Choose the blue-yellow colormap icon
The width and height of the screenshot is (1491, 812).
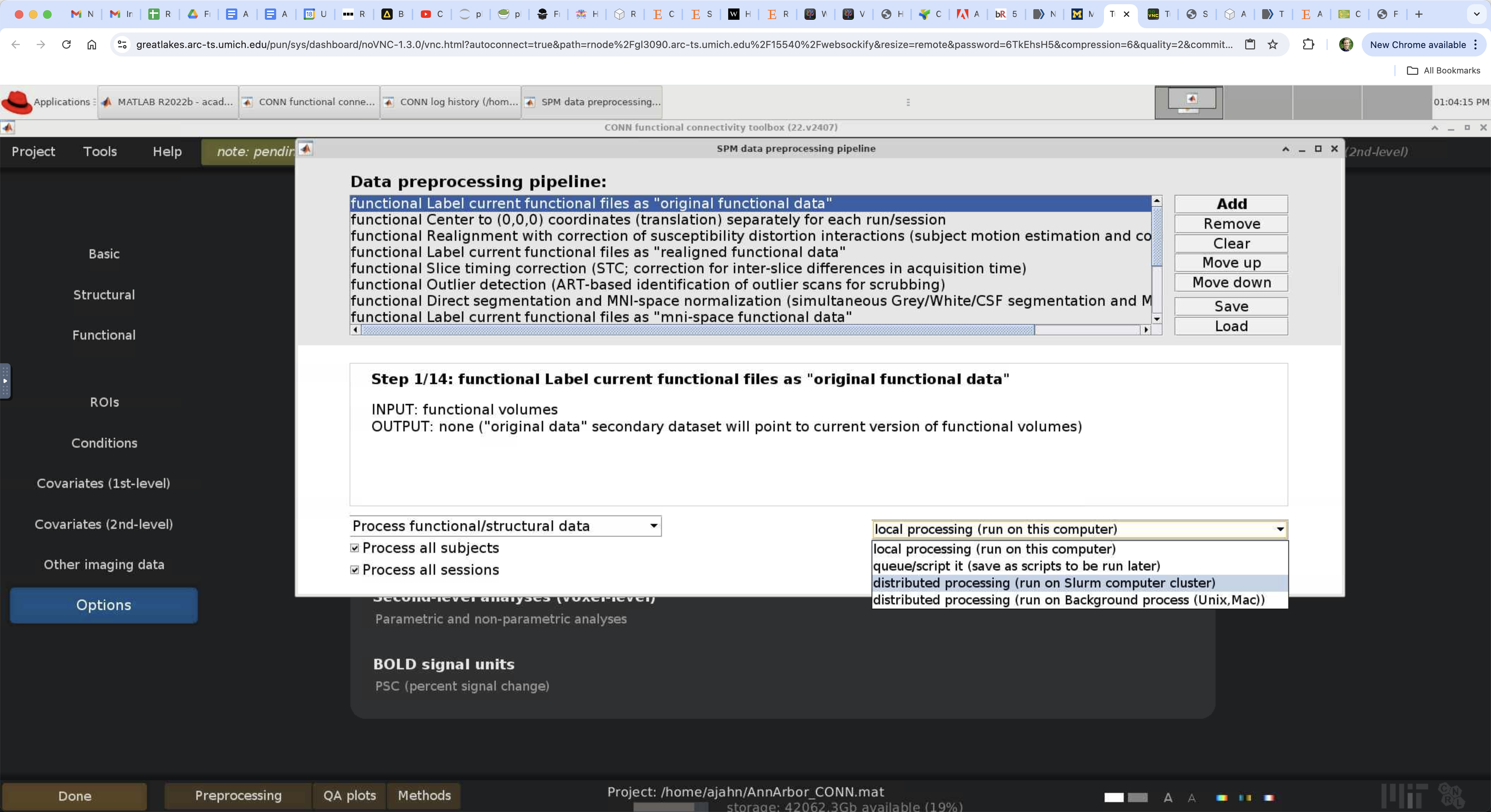[1245, 798]
